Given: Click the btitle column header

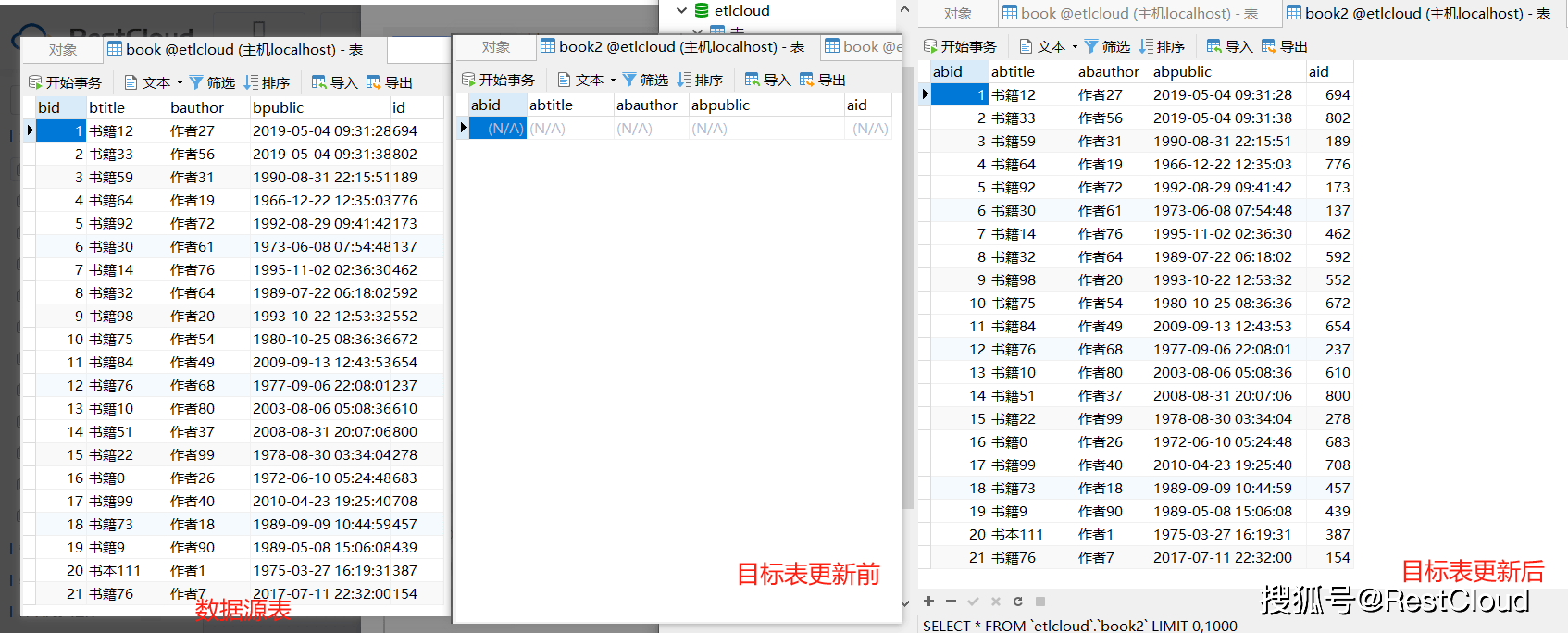Looking at the screenshot, I should coord(127,107).
